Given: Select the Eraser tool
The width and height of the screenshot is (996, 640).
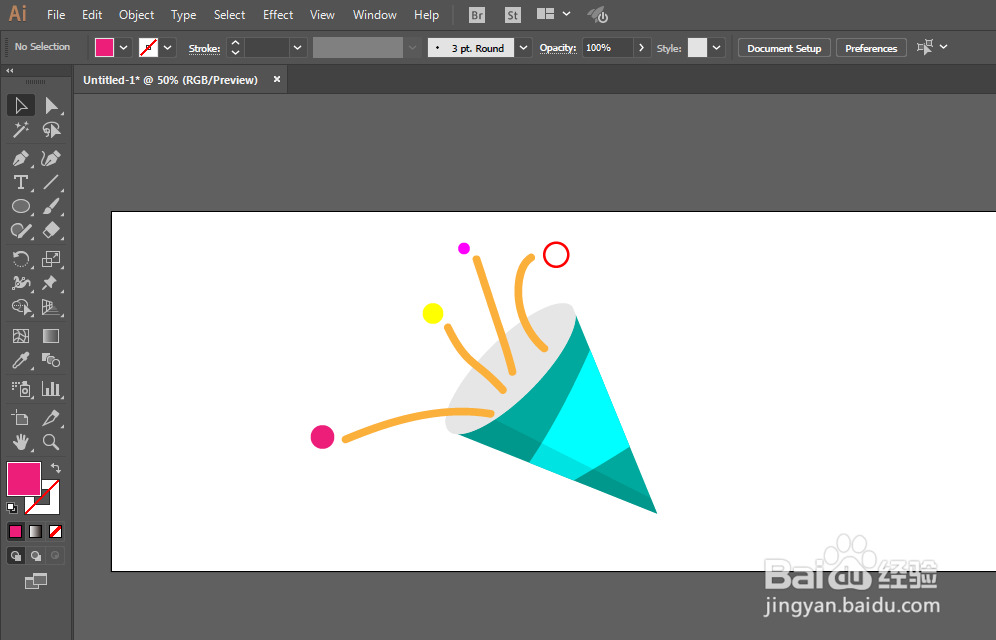Looking at the screenshot, I should 51,230.
